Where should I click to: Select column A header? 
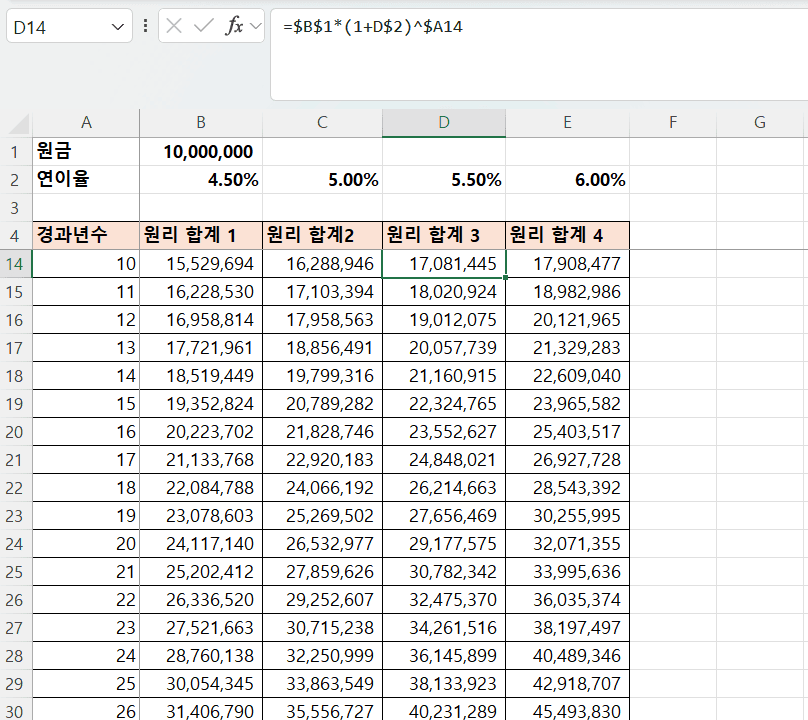coord(86,122)
